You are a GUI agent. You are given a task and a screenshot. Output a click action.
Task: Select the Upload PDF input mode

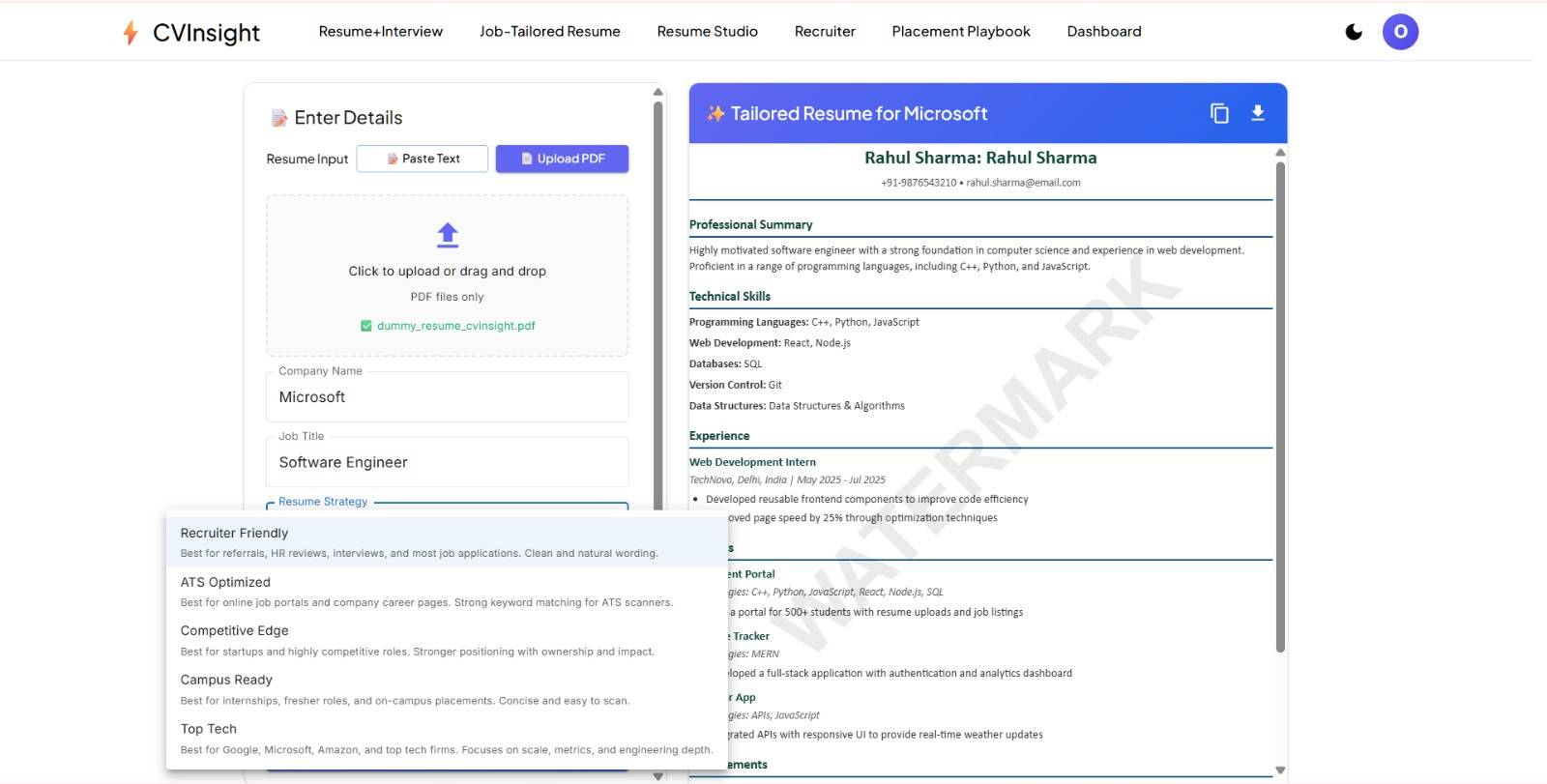click(562, 159)
